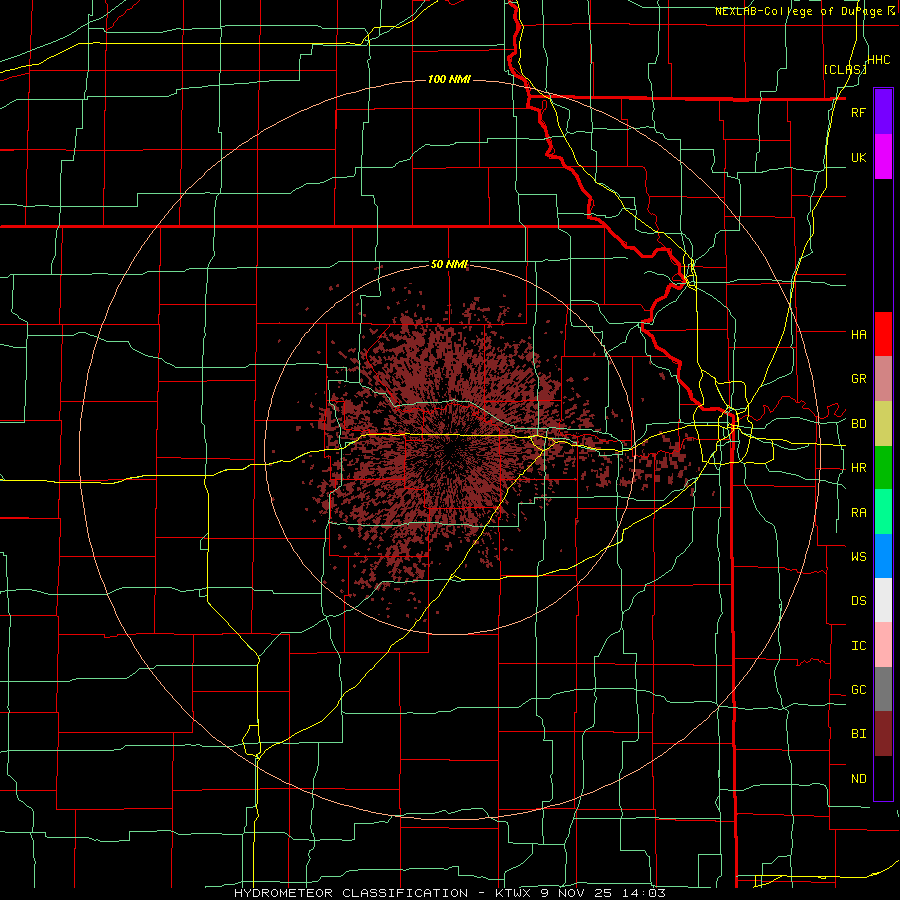The height and width of the screenshot is (900, 900).
Task: Click the radar site center of the echoes
Action: coord(449,451)
